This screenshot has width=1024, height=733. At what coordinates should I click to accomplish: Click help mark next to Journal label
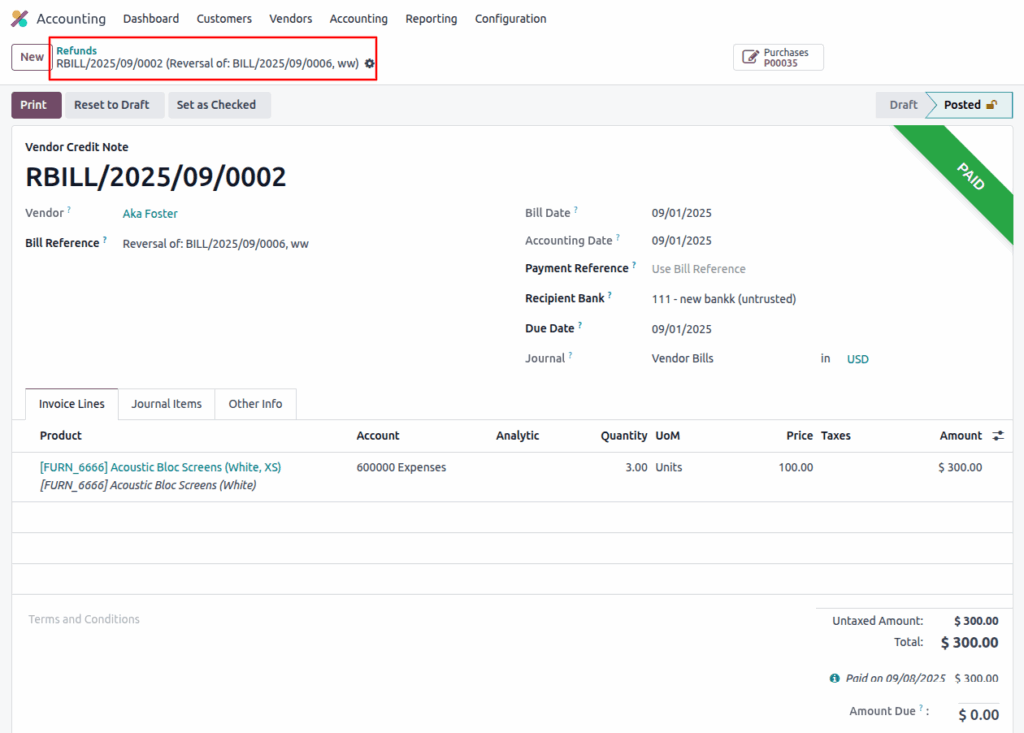point(570,355)
